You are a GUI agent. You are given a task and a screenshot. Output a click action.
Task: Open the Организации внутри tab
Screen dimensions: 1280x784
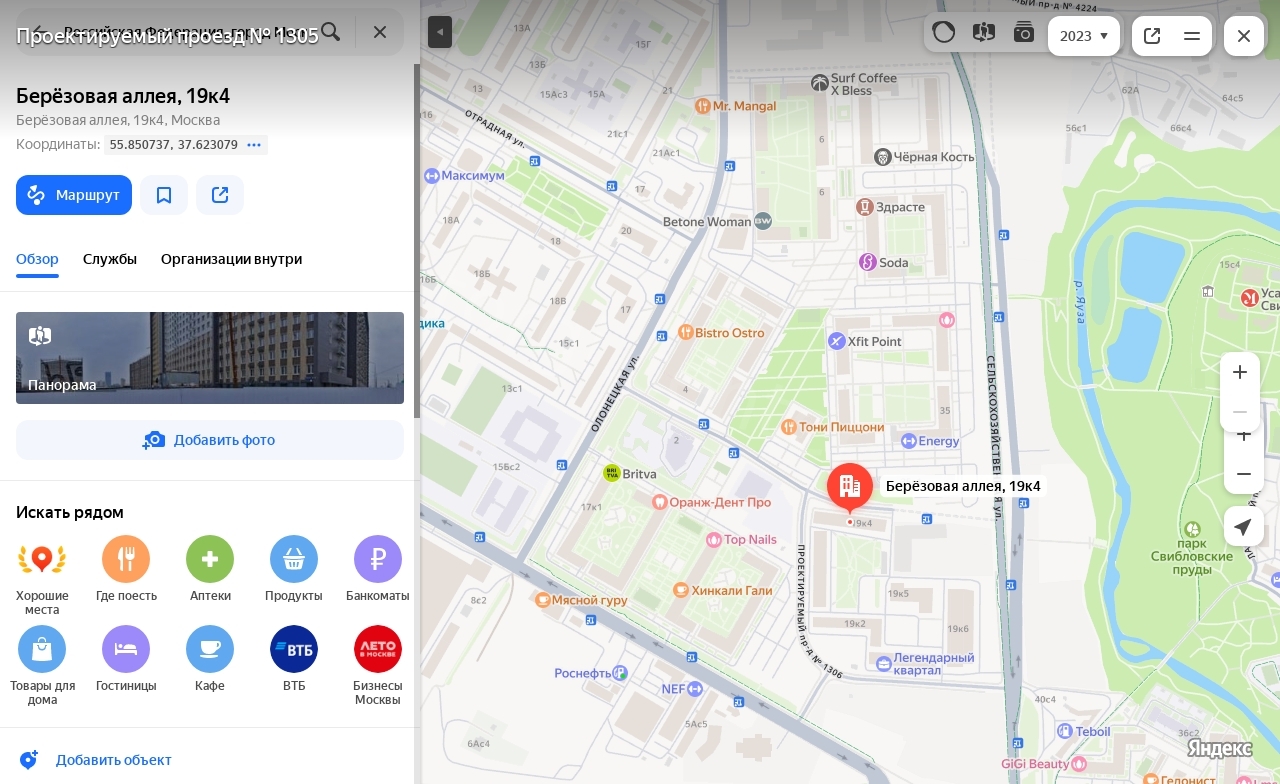click(x=231, y=259)
